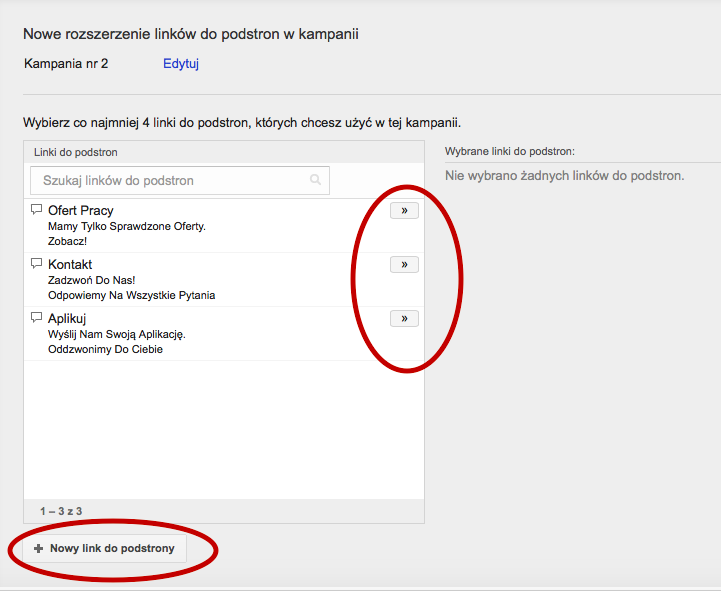Click the speech bubble icon beside Ofert Pracy
This screenshot has width=721, height=591.
coord(37,210)
